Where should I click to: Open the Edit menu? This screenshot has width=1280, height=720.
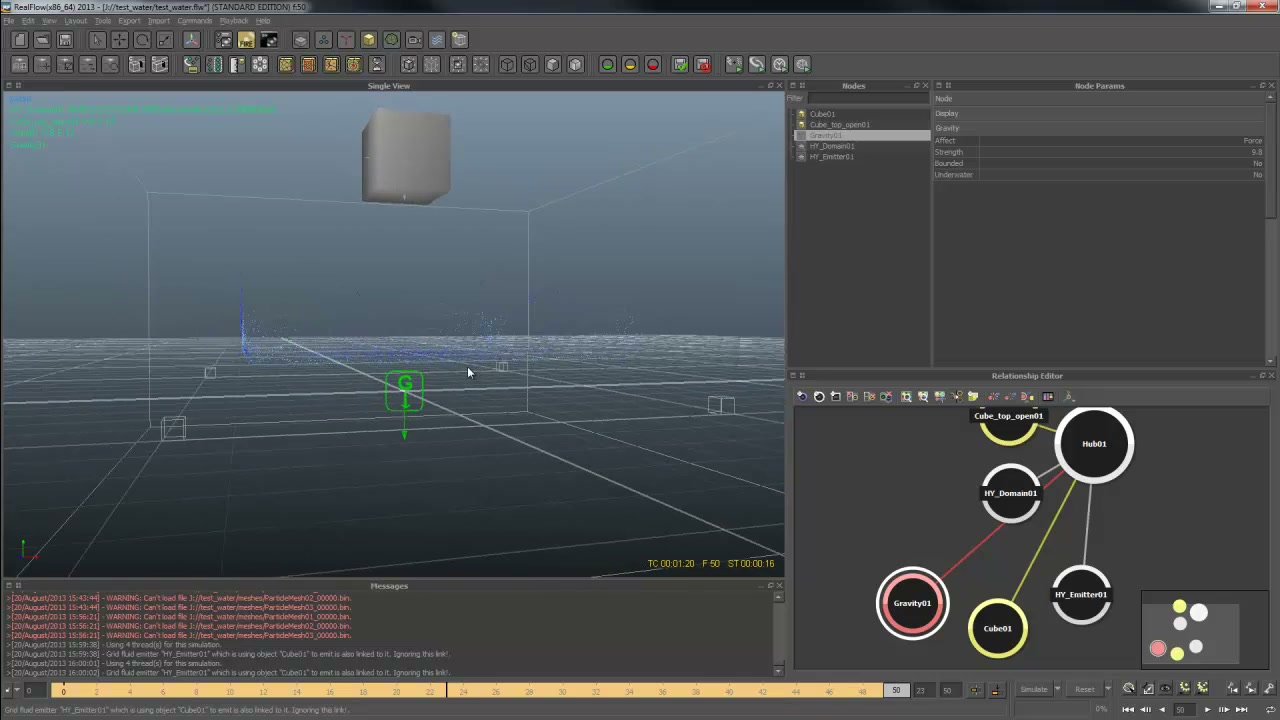click(x=28, y=21)
